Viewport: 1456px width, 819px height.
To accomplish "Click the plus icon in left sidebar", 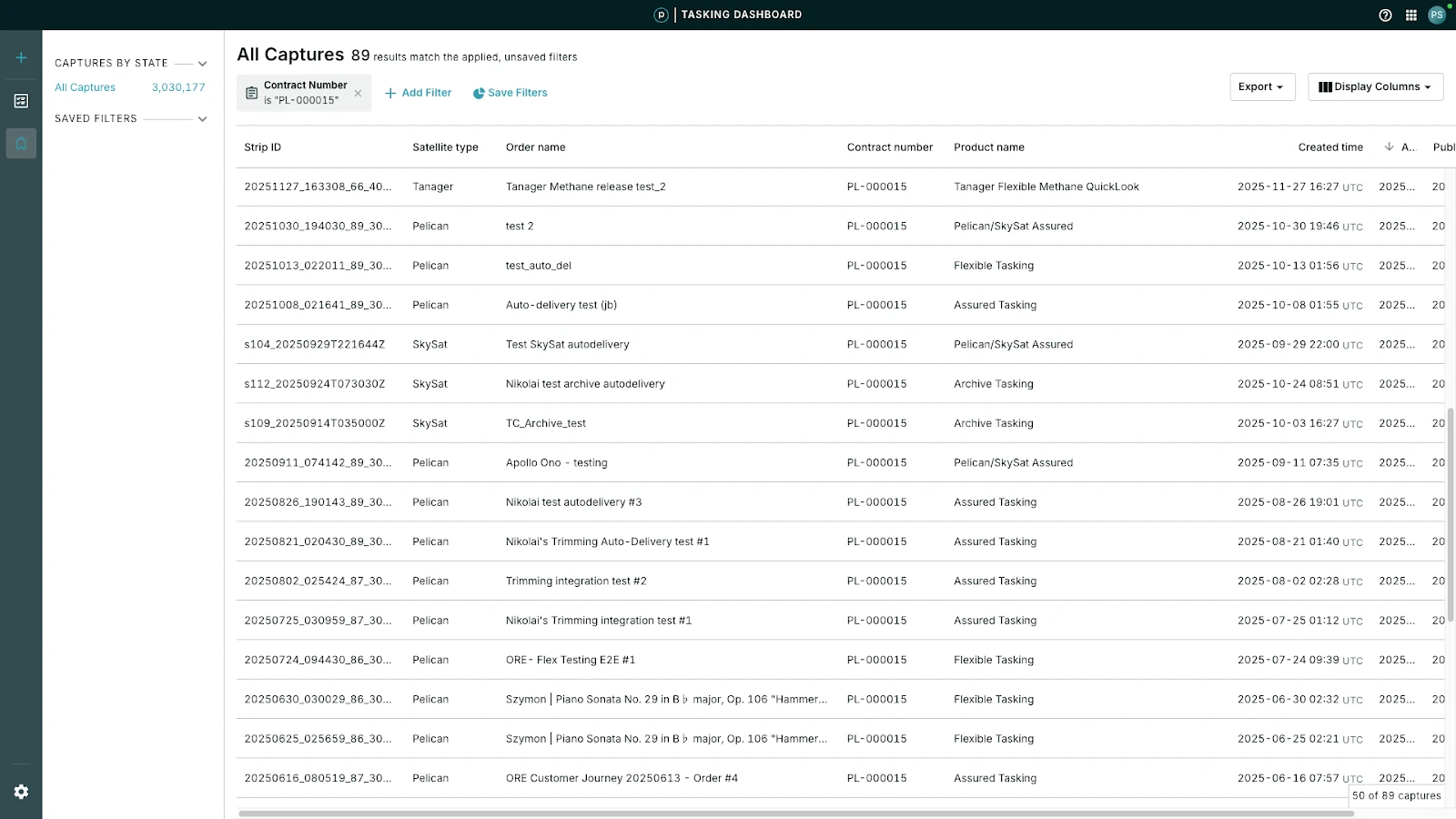I will pyautogui.click(x=21, y=58).
